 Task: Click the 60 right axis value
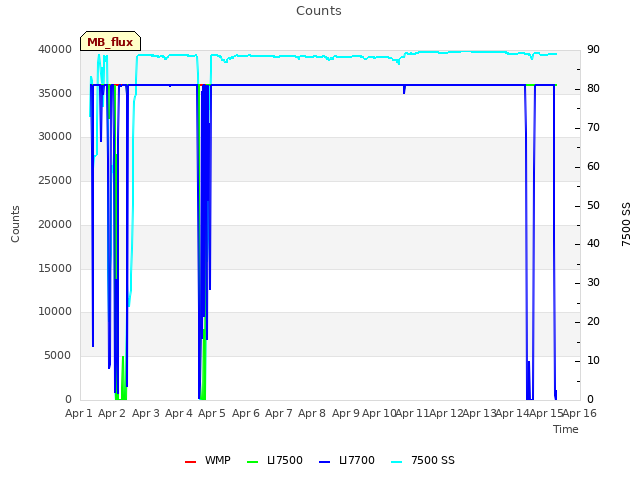[x=593, y=167]
